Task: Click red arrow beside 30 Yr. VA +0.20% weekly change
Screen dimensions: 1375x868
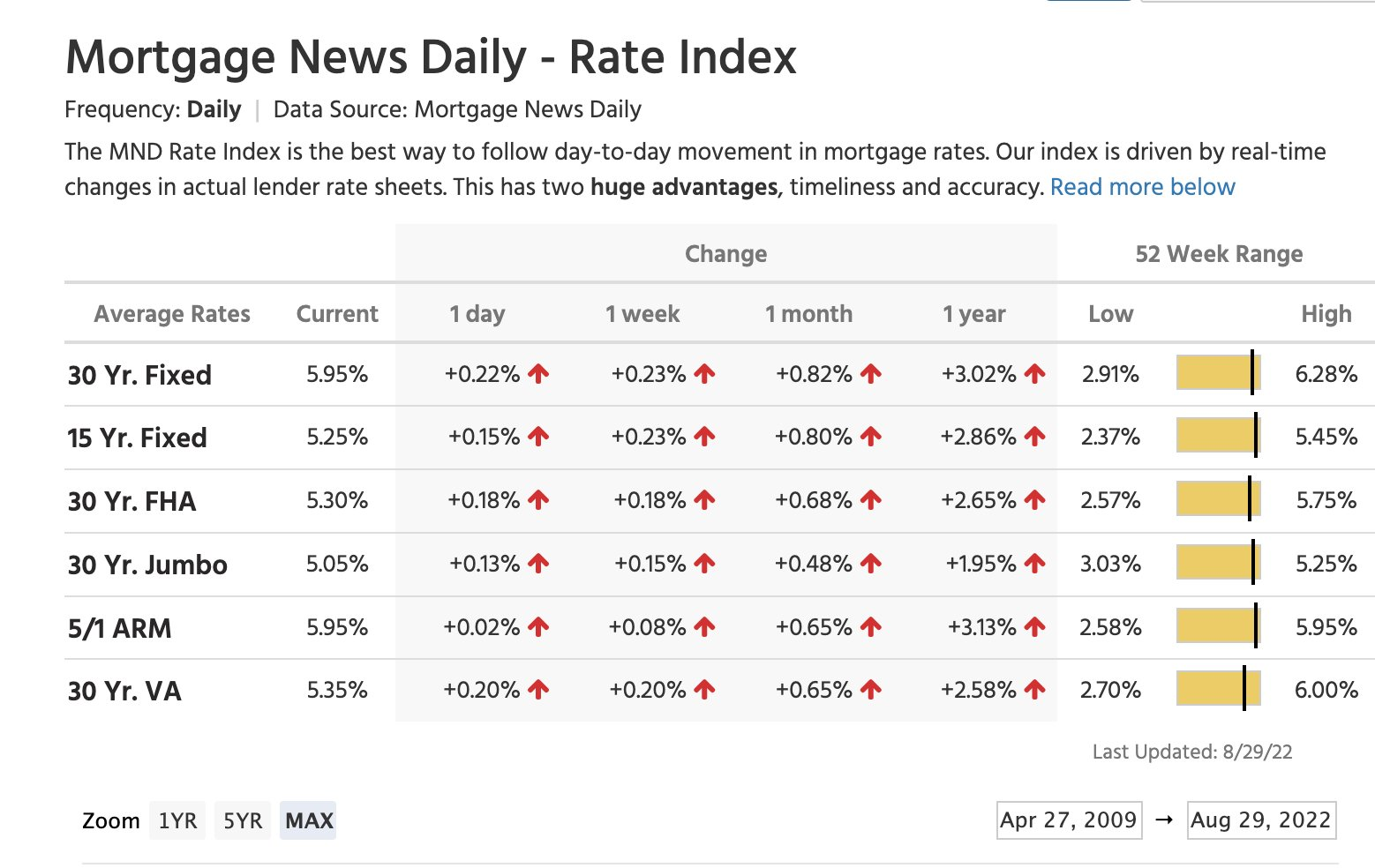Action: 704,690
